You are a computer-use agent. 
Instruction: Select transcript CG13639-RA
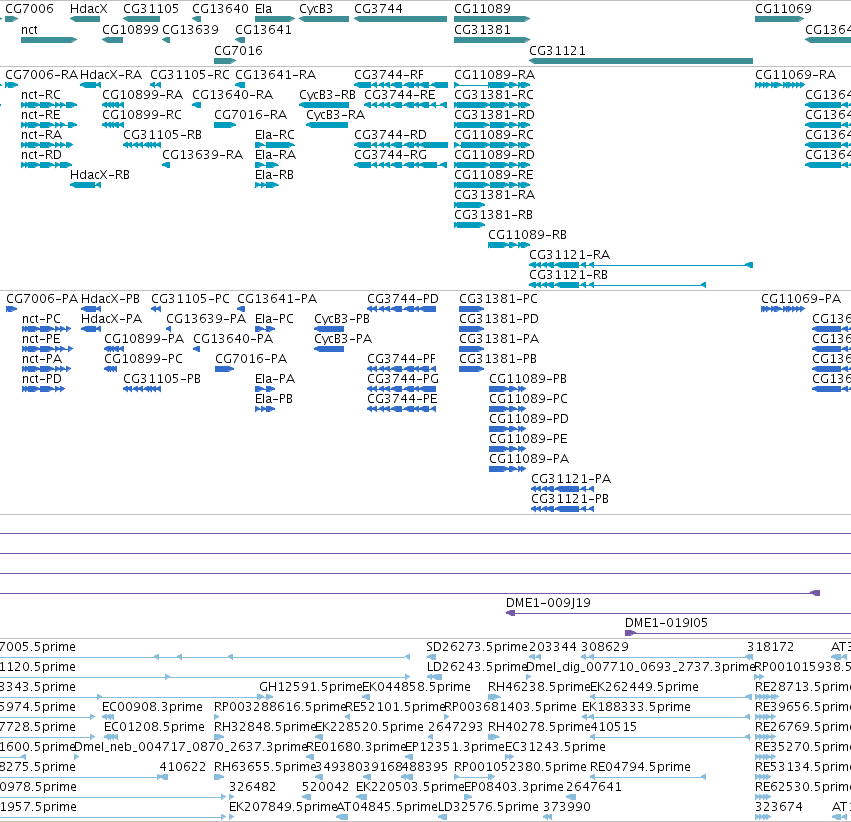pyautogui.click(x=166, y=165)
